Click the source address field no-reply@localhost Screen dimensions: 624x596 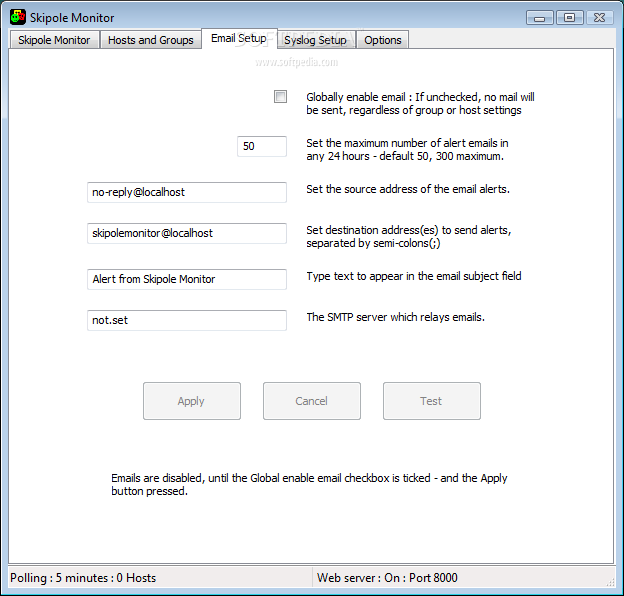click(187, 192)
